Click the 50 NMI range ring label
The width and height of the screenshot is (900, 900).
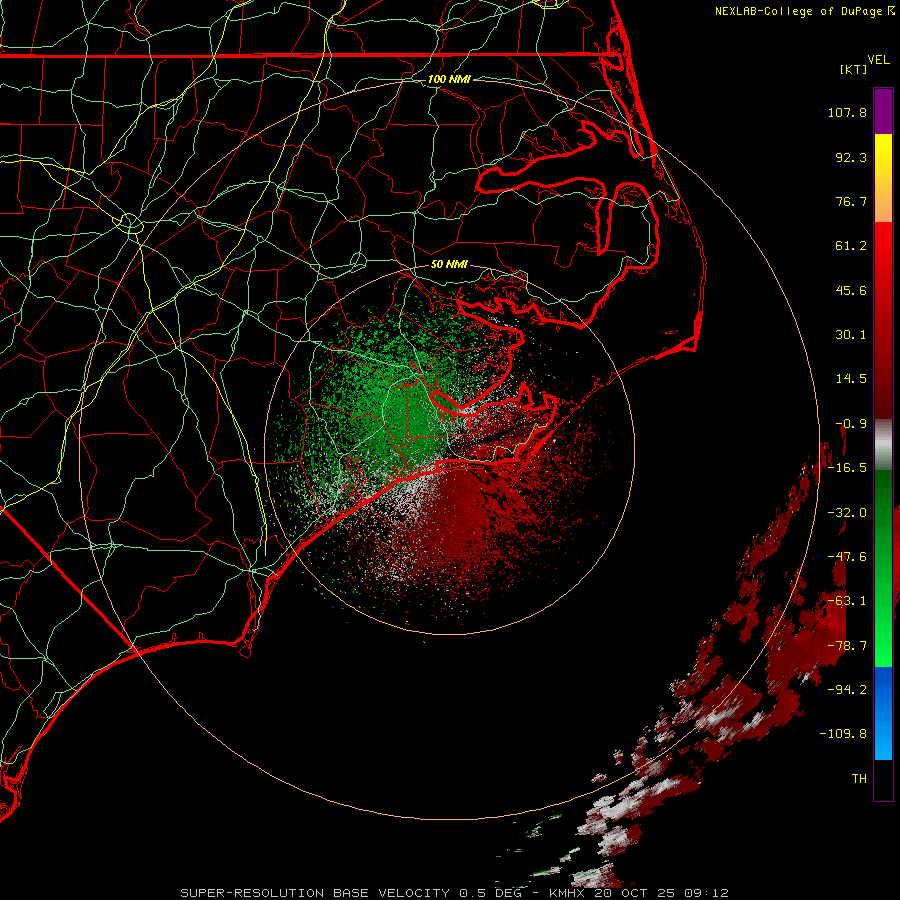pyautogui.click(x=449, y=264)
